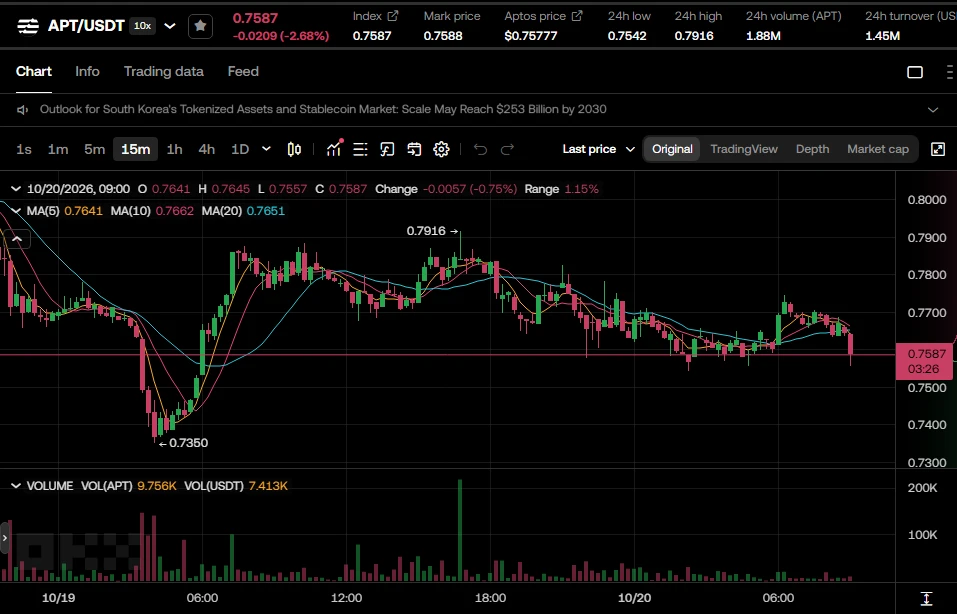Screen dimensions: 957x614
Task: Open the candlestick chart type icon
Action: click(x=294, y=150)
